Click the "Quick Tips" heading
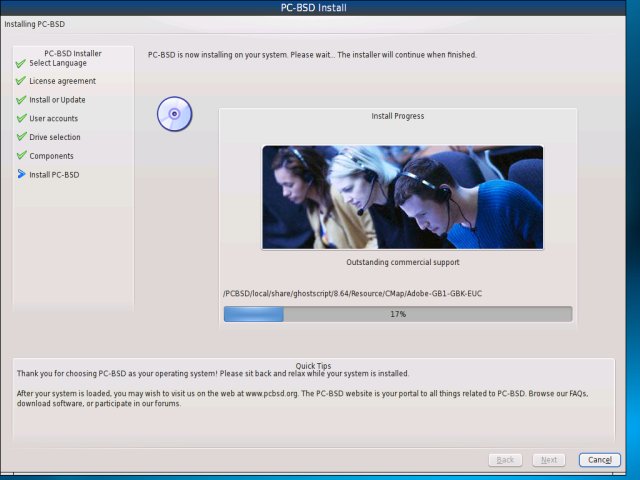 pos(313,366)
